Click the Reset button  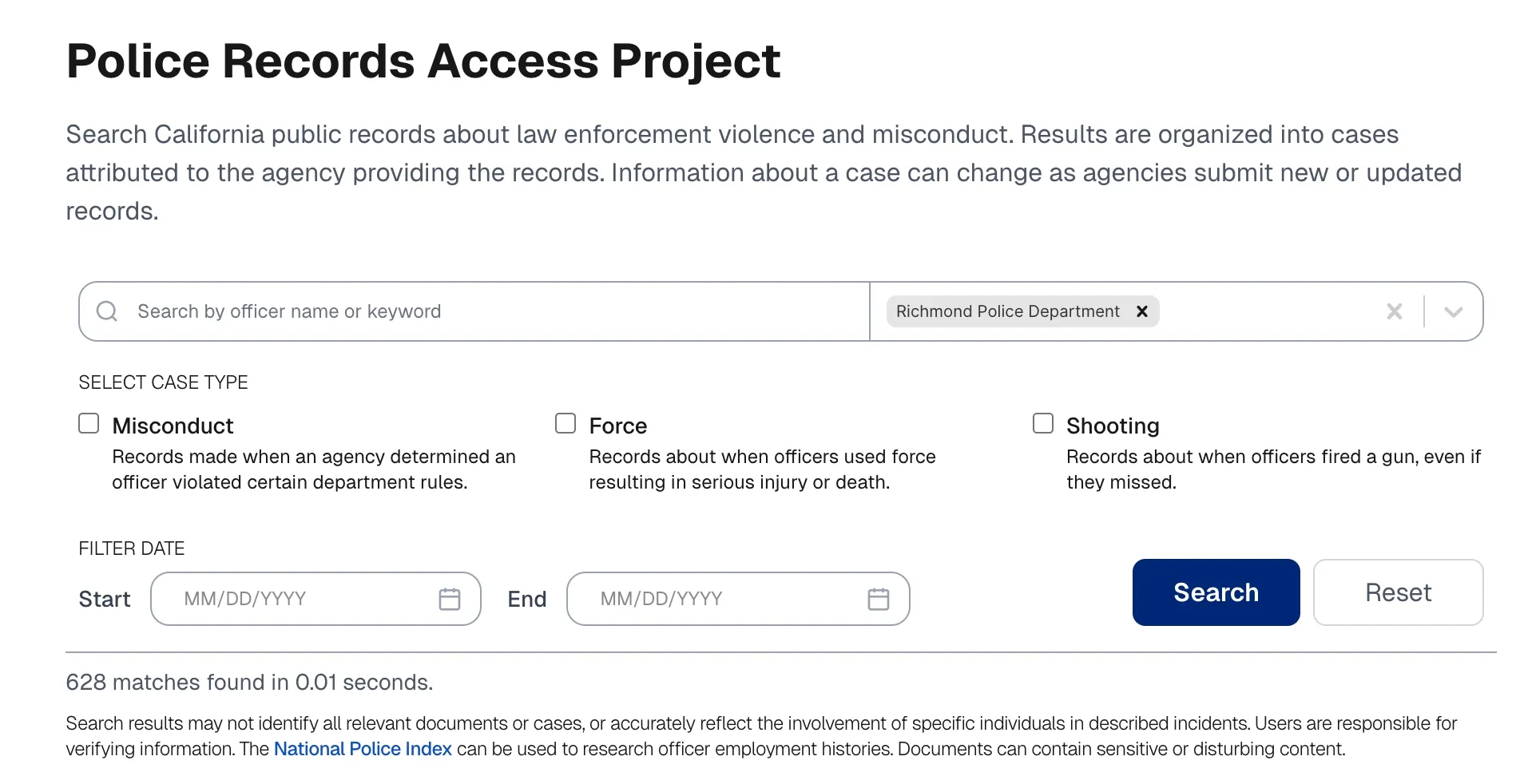(x=1398, y=592)
